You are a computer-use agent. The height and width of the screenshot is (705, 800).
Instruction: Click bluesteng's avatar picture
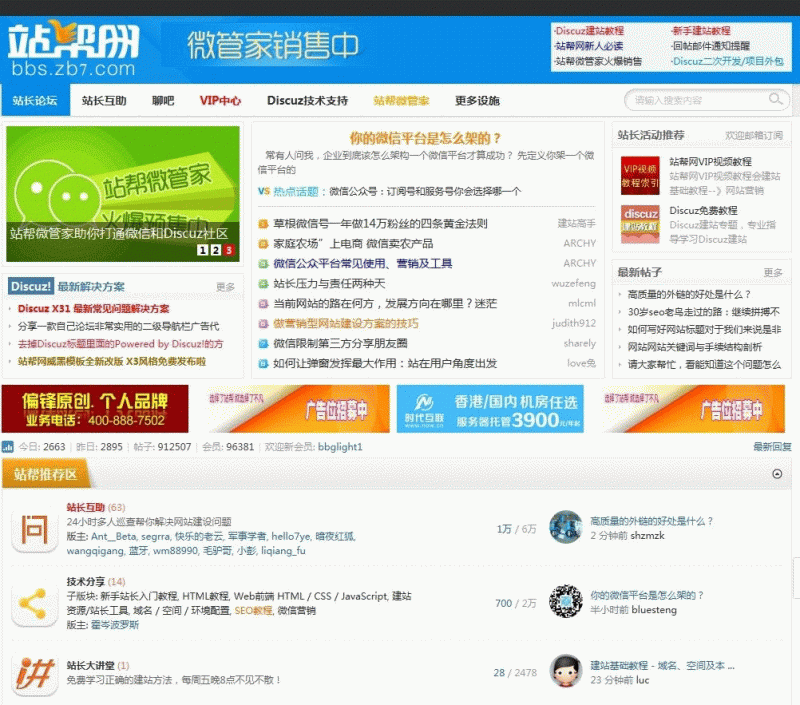(x=567, y=602)
